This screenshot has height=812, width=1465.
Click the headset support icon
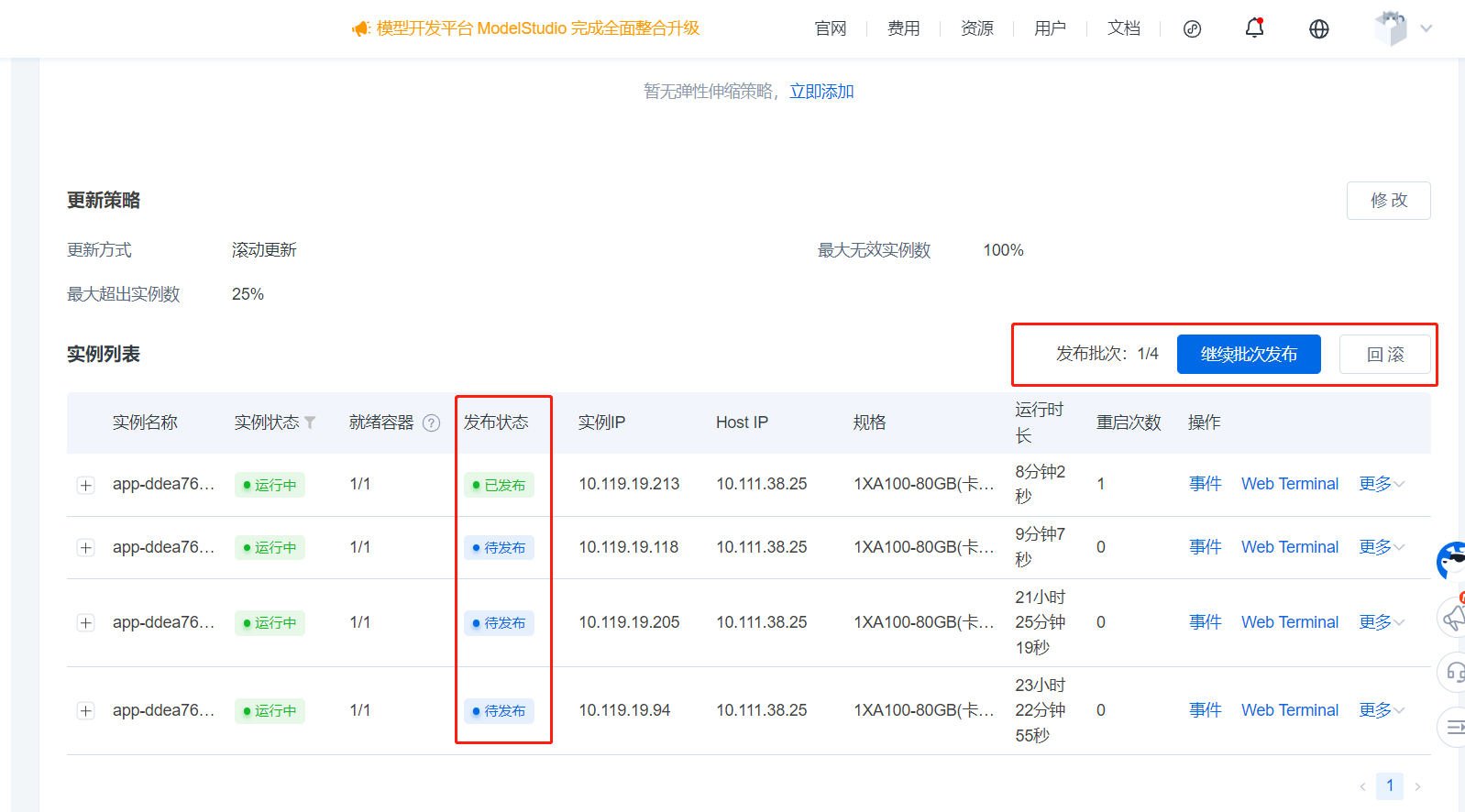(x=1454, y=673)
